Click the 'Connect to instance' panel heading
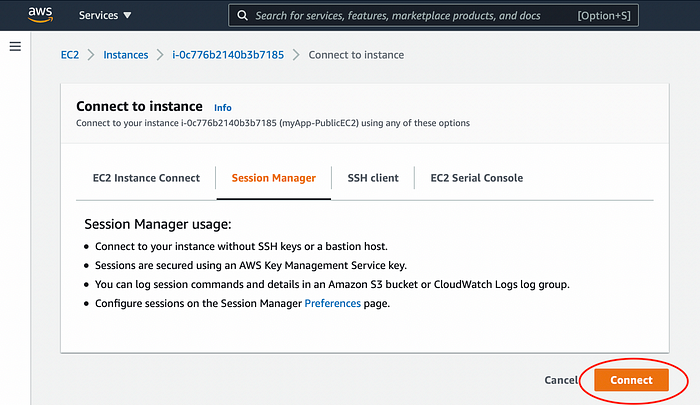Viewport: 700px width, 405px height. tap(139, 106)
